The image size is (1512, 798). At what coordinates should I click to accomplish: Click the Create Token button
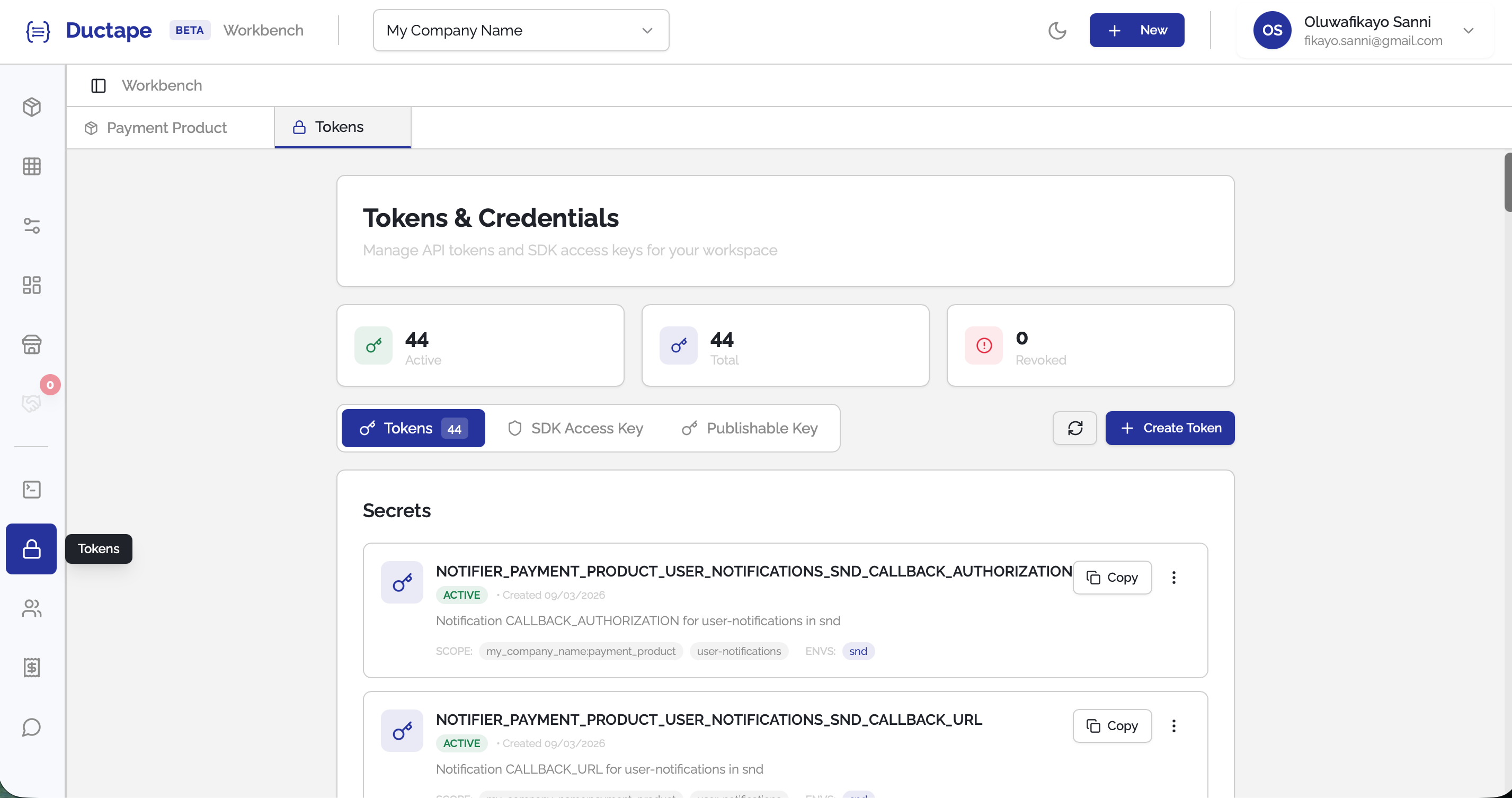click(1169, 428)
